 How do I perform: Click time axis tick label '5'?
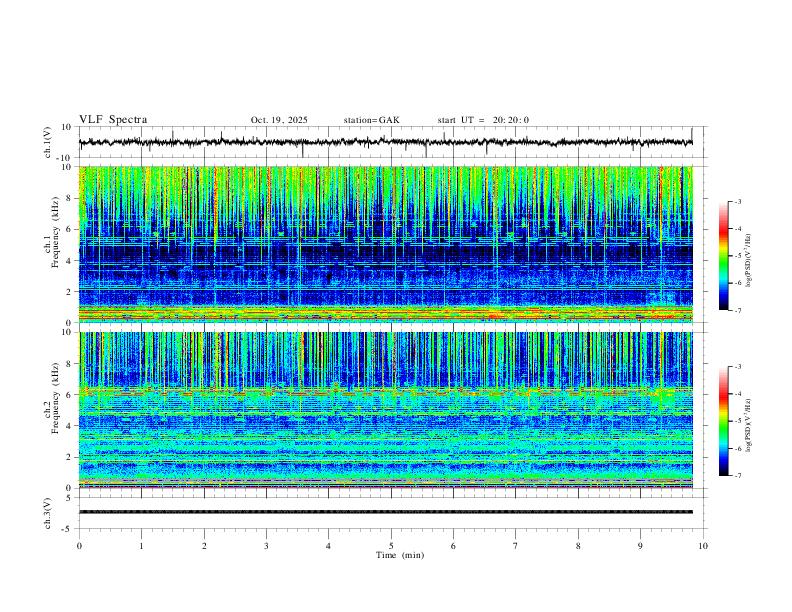[391, 546]
